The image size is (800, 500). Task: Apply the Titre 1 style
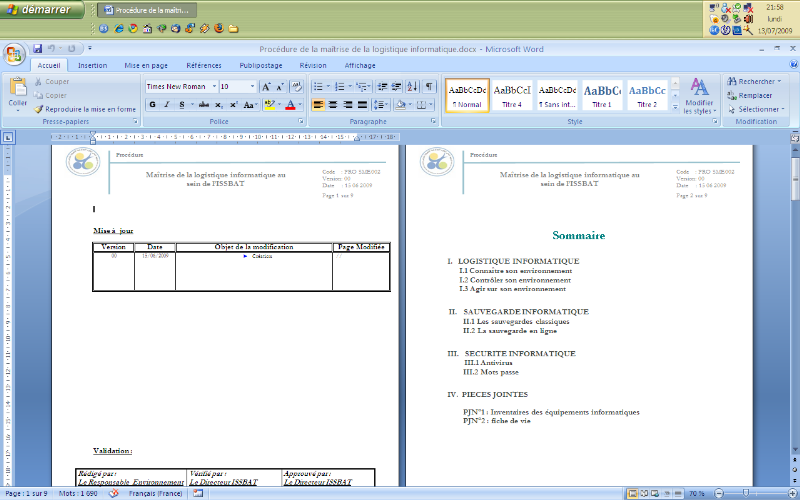pyautogui.click(x=602, y=95)
